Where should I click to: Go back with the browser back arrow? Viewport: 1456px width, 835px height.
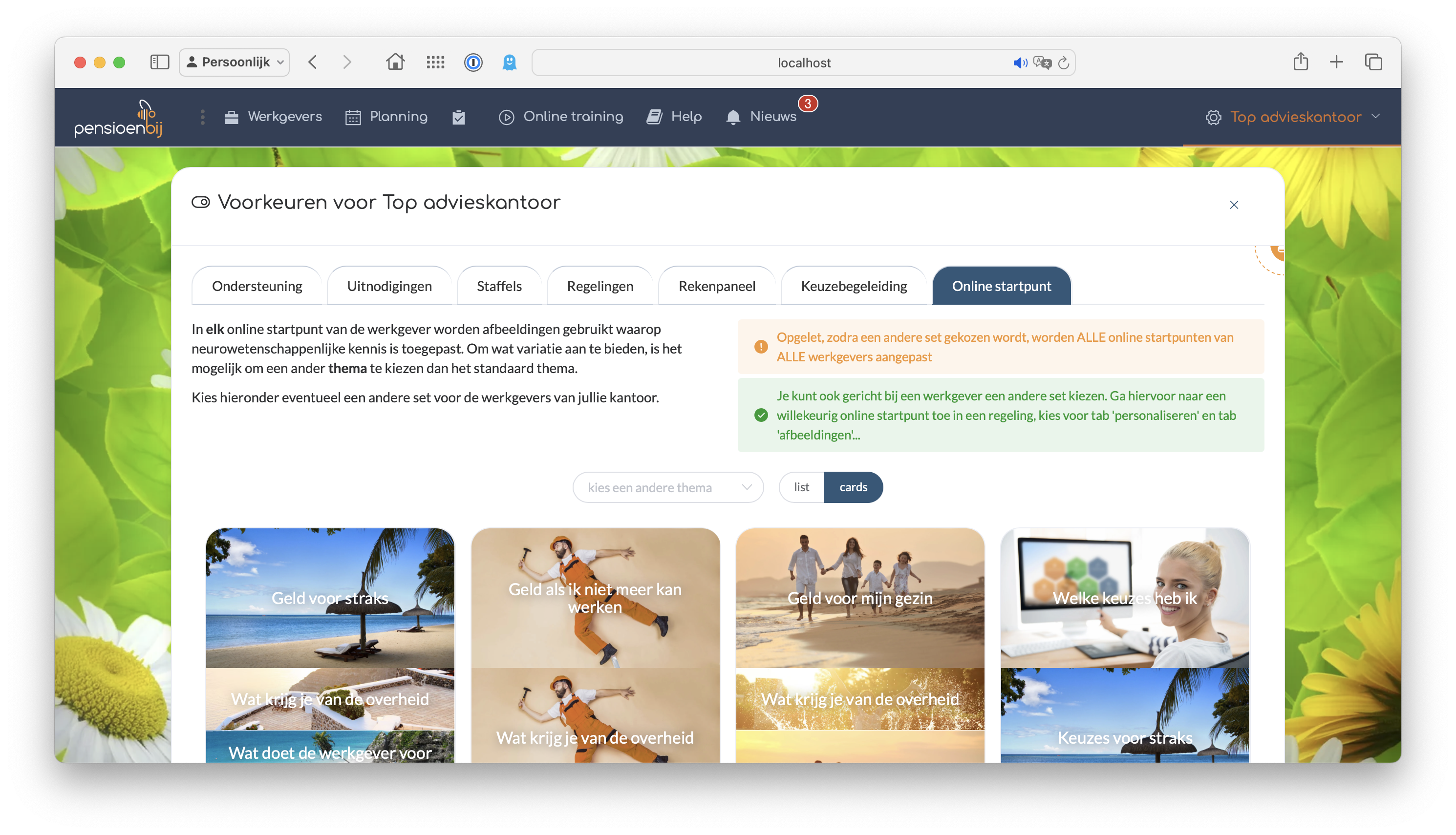click(x=313, y=62)
